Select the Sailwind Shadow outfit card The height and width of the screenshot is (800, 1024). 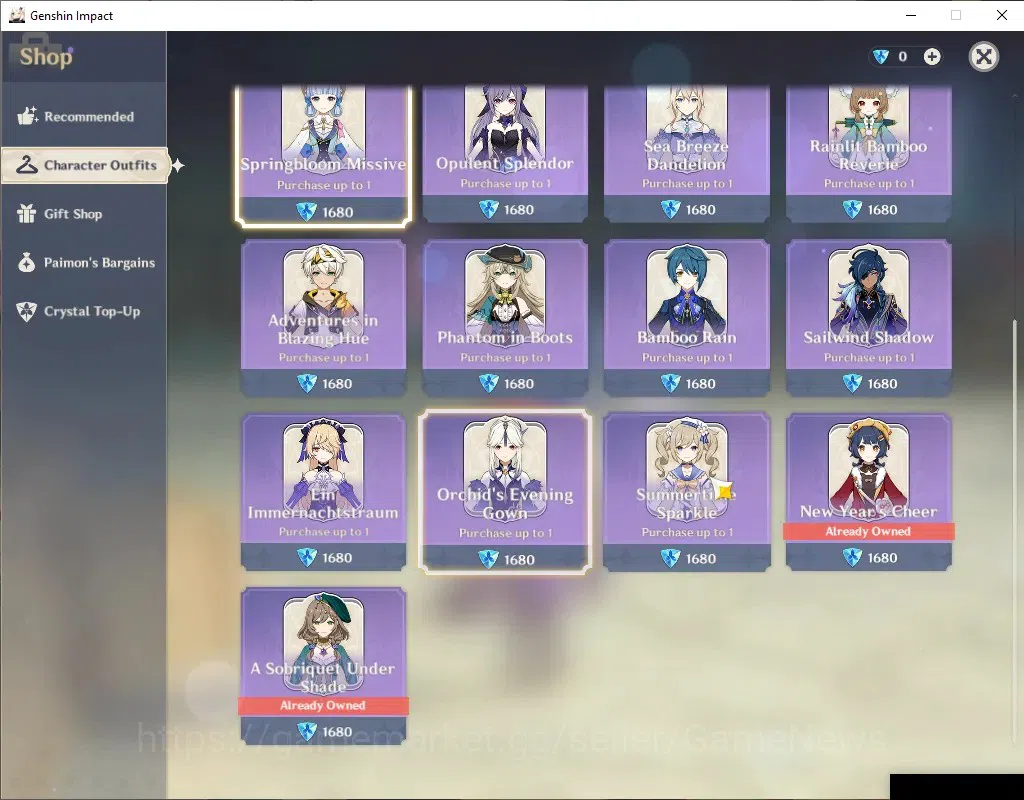point(869,318)
